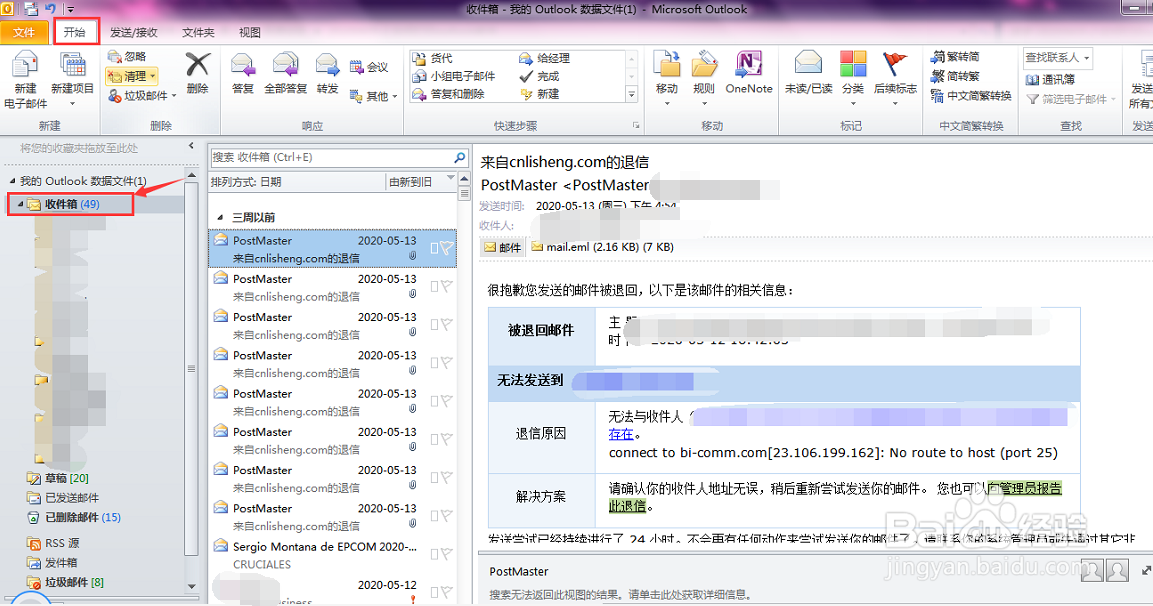Open the 规则 rules button
The width and height of the screenshot is (1153, 606).
tap(704, 79)
